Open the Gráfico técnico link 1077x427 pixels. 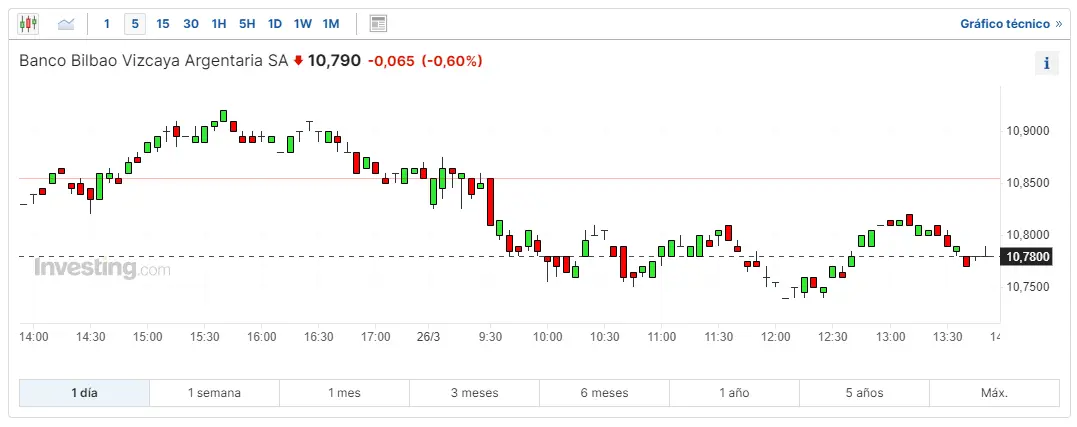coord(1011,24)
